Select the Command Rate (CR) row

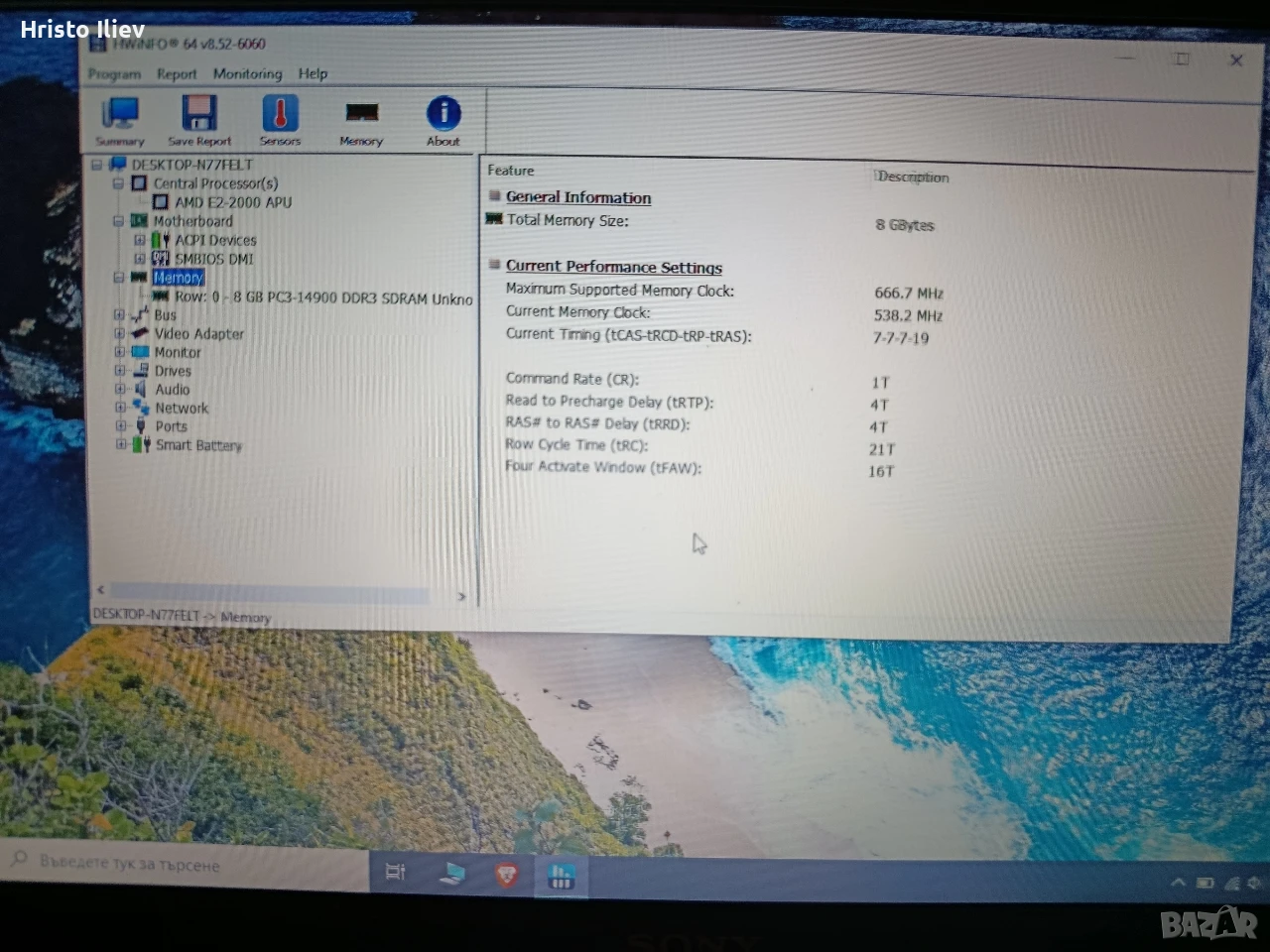(x=572, y=379)
